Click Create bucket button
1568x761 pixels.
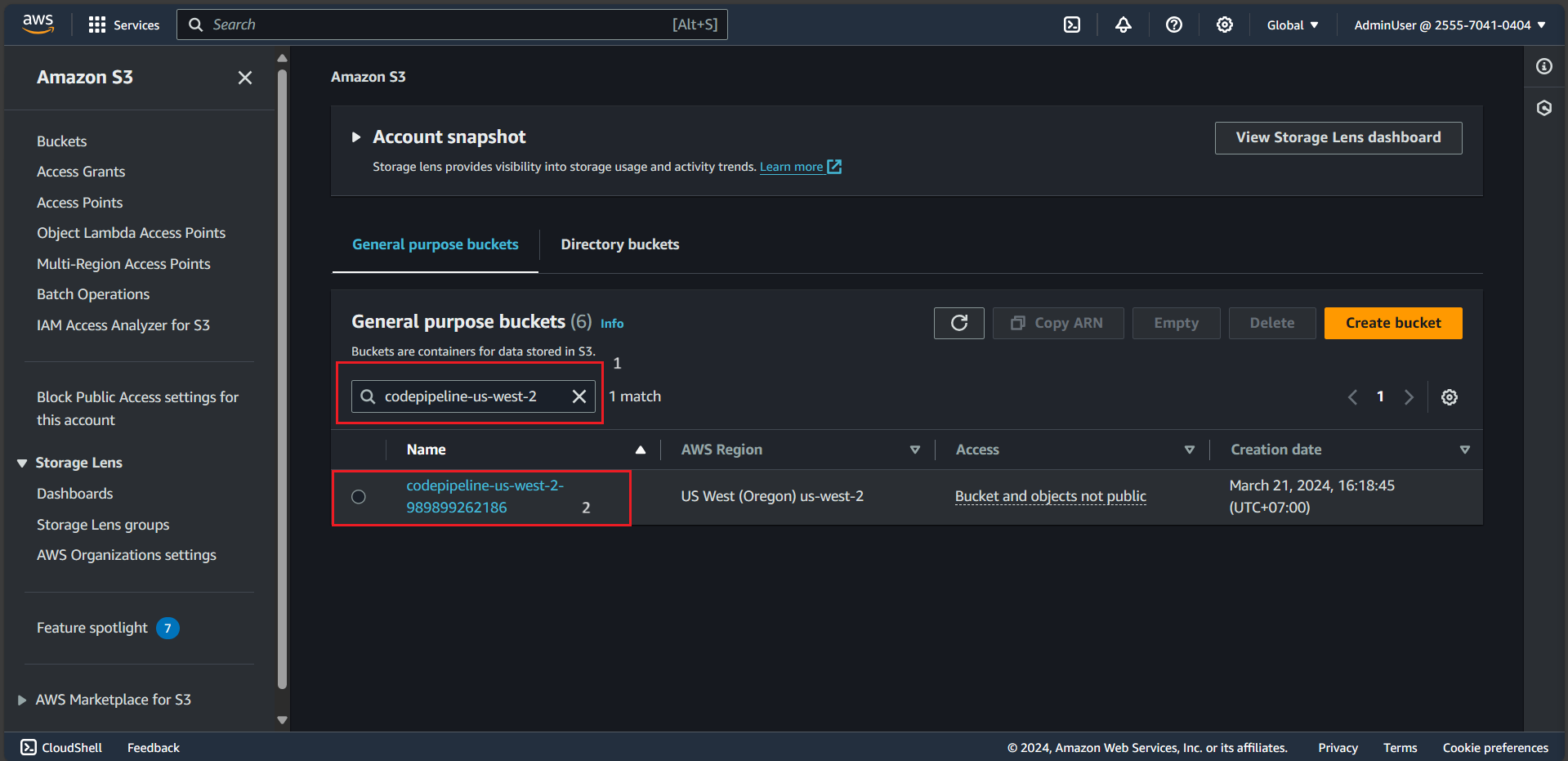pyautogui.click(x=1393, y=323)
